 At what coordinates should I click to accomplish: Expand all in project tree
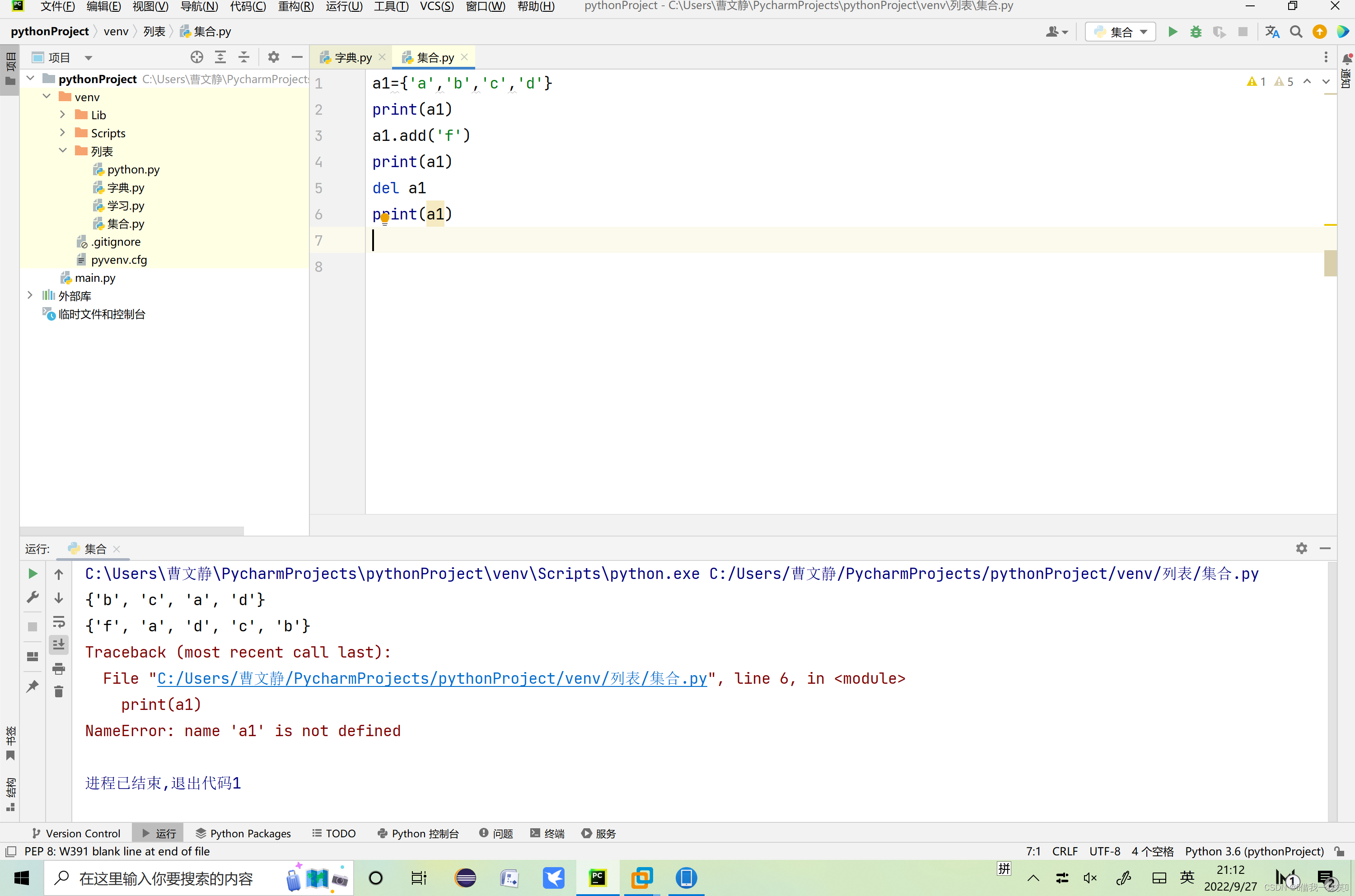tap(220, 57)
